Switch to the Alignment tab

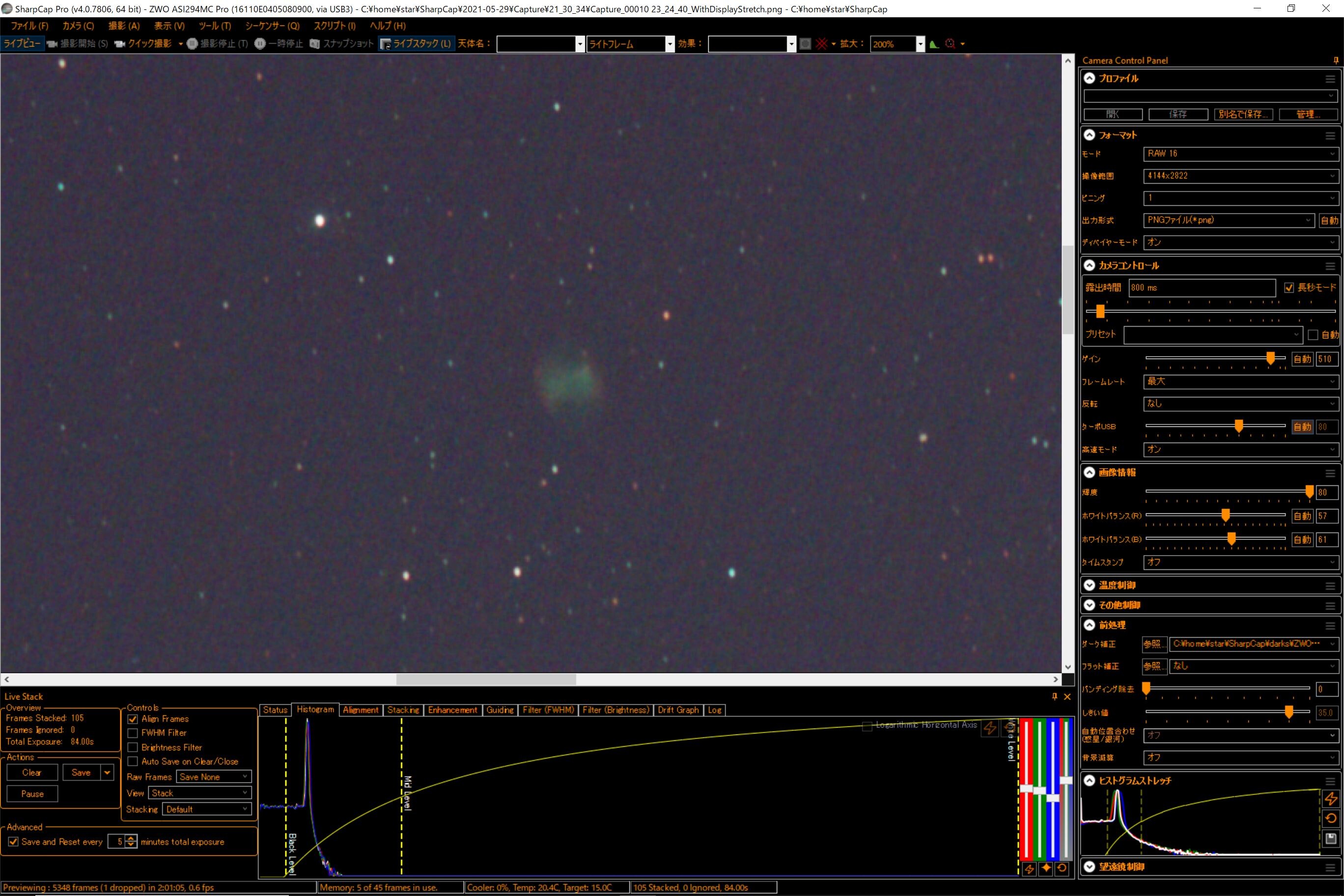[x=360, y=710]
